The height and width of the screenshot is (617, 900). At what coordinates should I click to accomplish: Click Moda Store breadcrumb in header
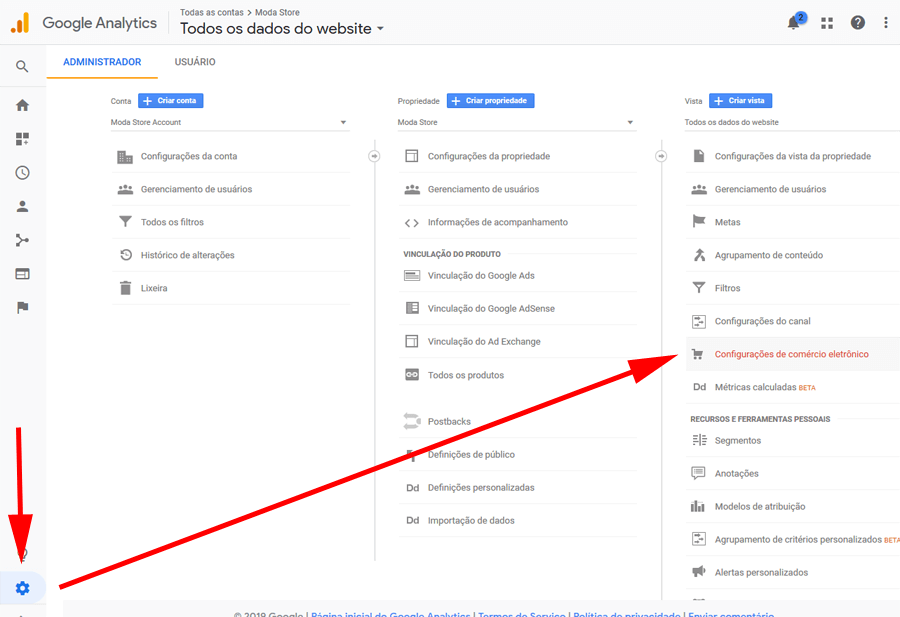pyautogui.click(x=277, y=12)
